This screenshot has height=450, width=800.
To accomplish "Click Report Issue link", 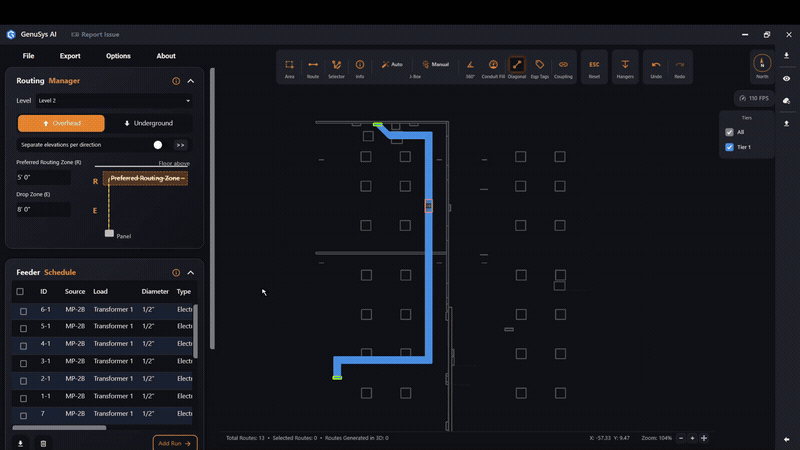I will pos(95,35).
